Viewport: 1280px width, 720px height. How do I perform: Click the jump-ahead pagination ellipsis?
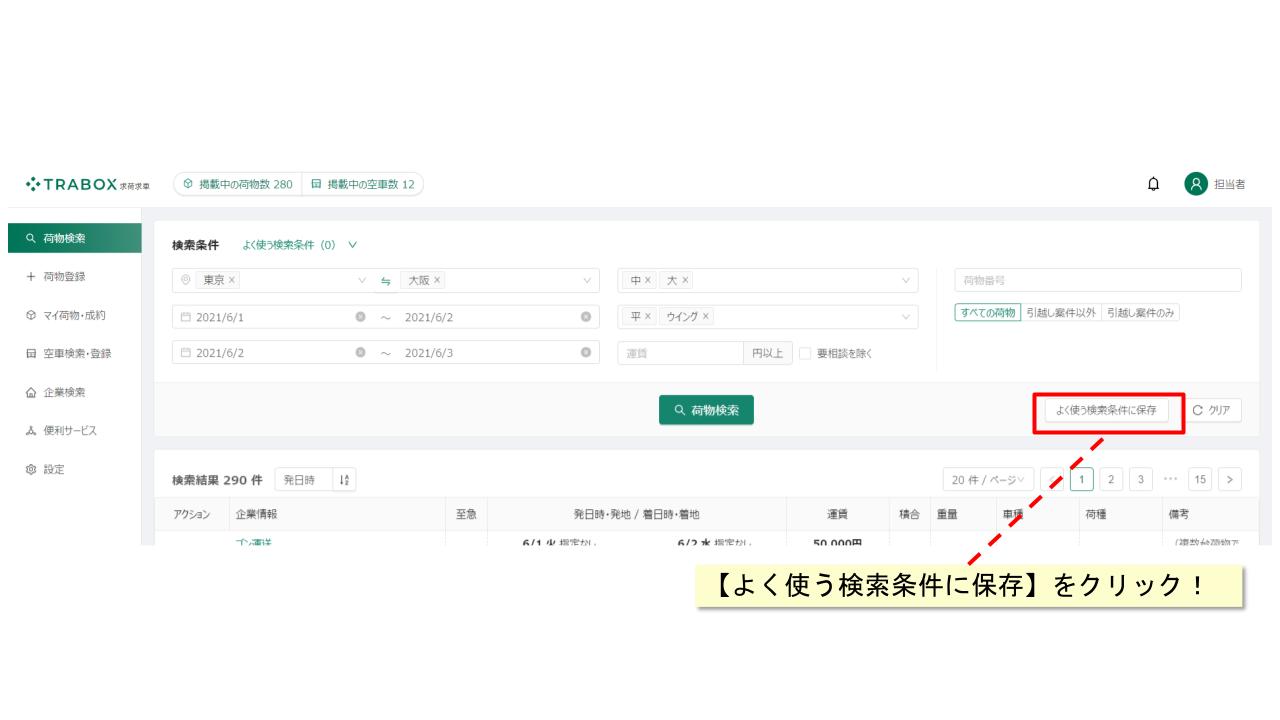pyautogui.click(x=1170, y=480)
